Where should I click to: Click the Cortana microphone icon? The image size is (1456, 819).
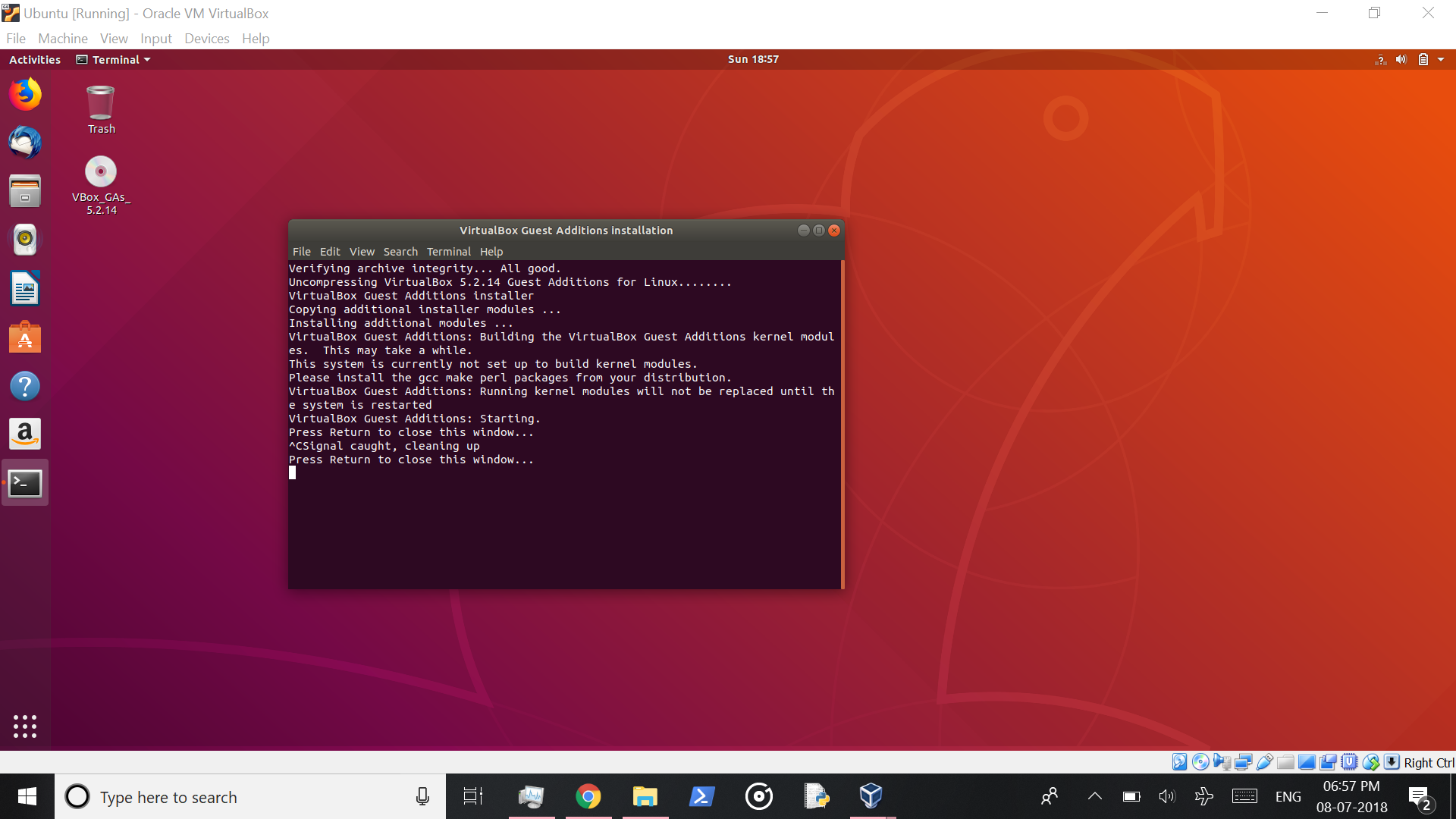(x=422, y=796)
